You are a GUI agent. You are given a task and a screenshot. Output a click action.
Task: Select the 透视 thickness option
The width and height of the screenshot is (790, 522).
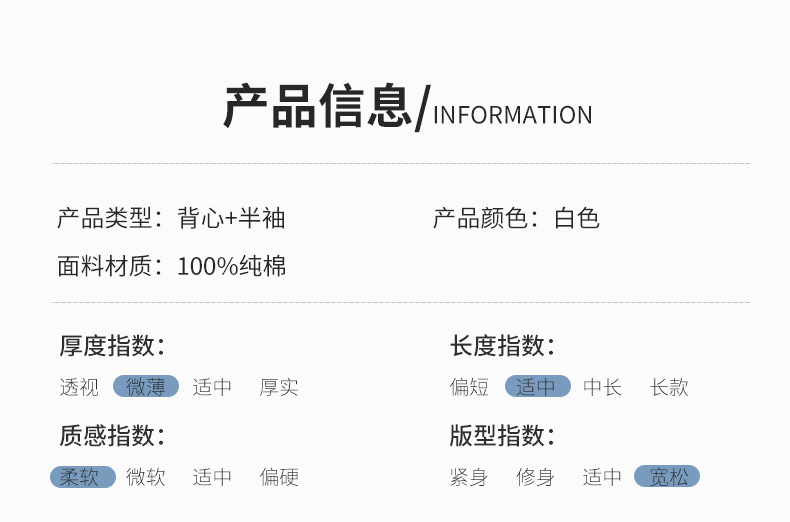pos(79,387)
